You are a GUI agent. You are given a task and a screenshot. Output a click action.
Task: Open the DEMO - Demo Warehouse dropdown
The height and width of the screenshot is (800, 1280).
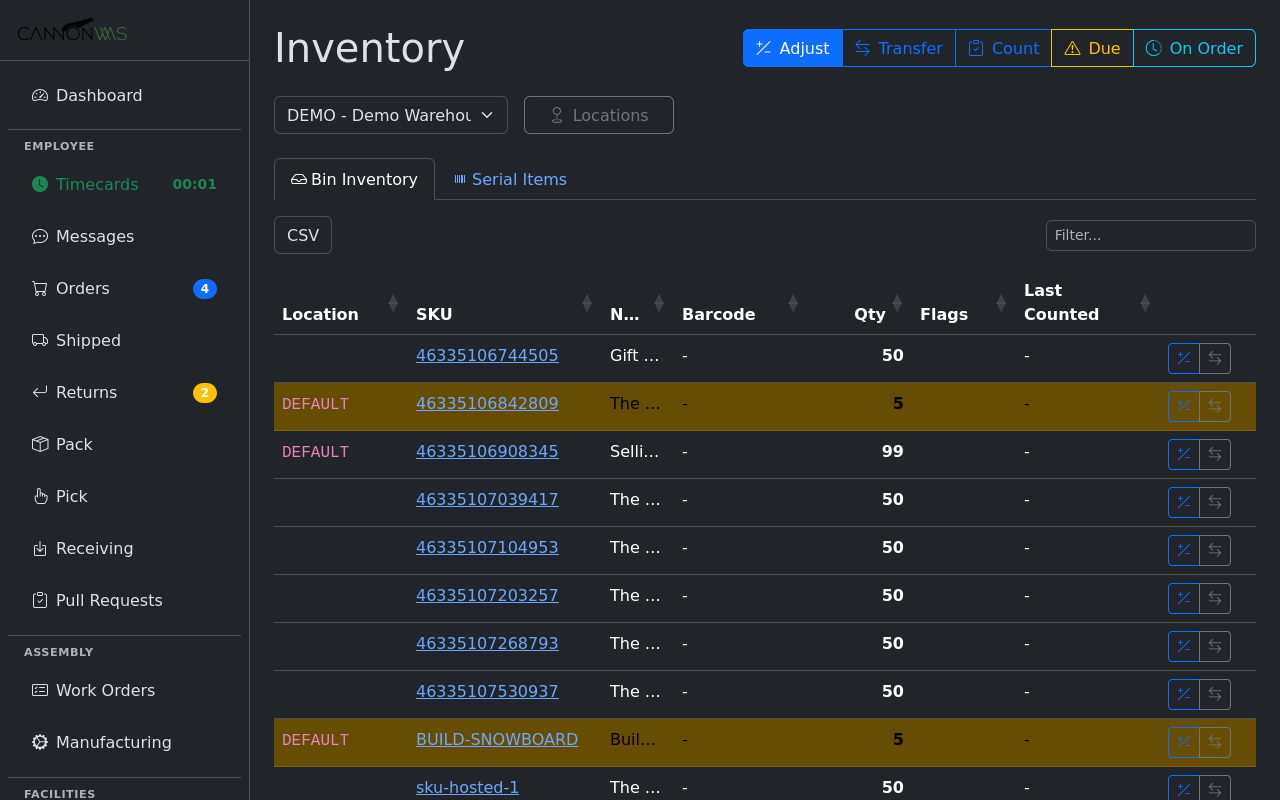(390, 114)
